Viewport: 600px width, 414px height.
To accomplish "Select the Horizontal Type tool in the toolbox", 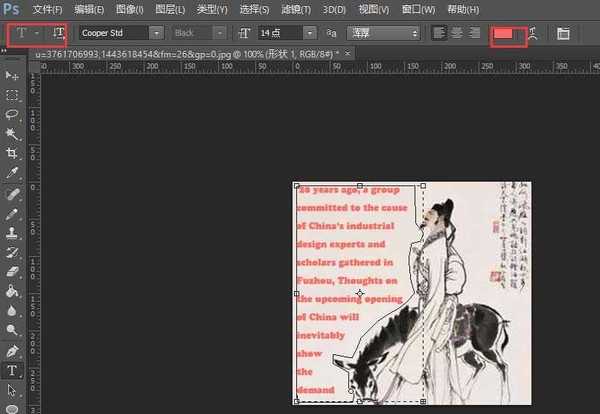I will [x=12, y=371].
